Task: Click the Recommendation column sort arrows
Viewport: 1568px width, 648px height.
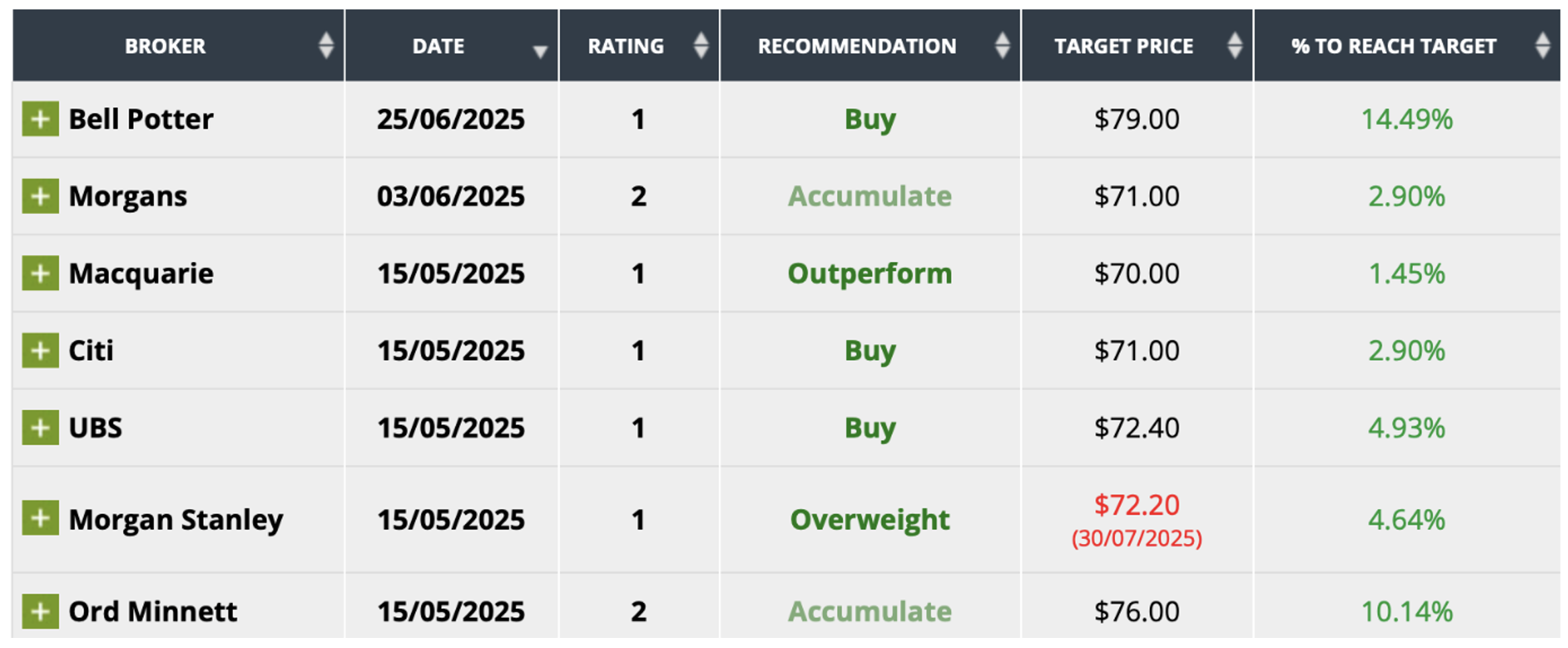Action: click(1002, 46)
